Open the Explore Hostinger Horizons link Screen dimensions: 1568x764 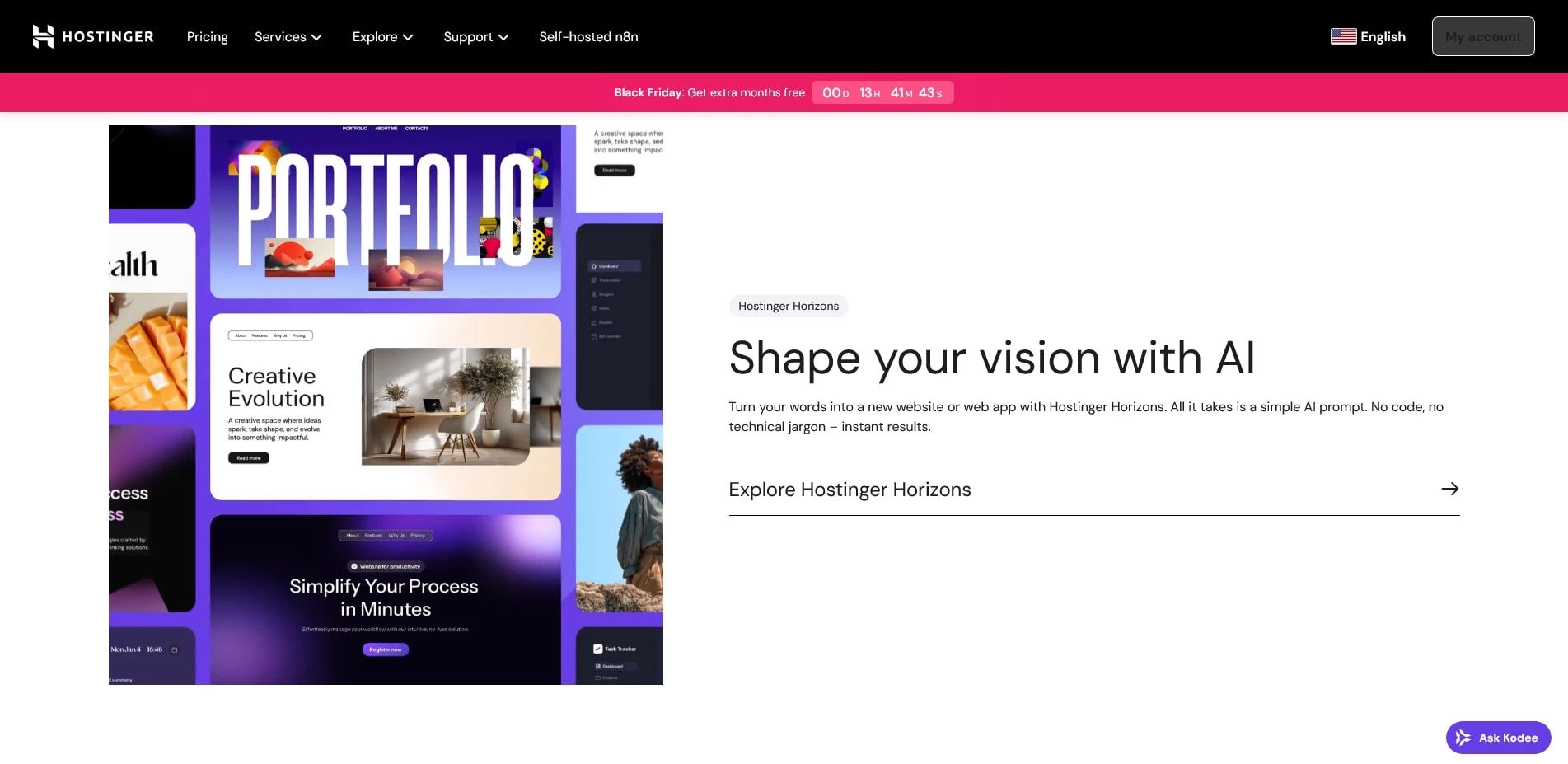[850, 490]
